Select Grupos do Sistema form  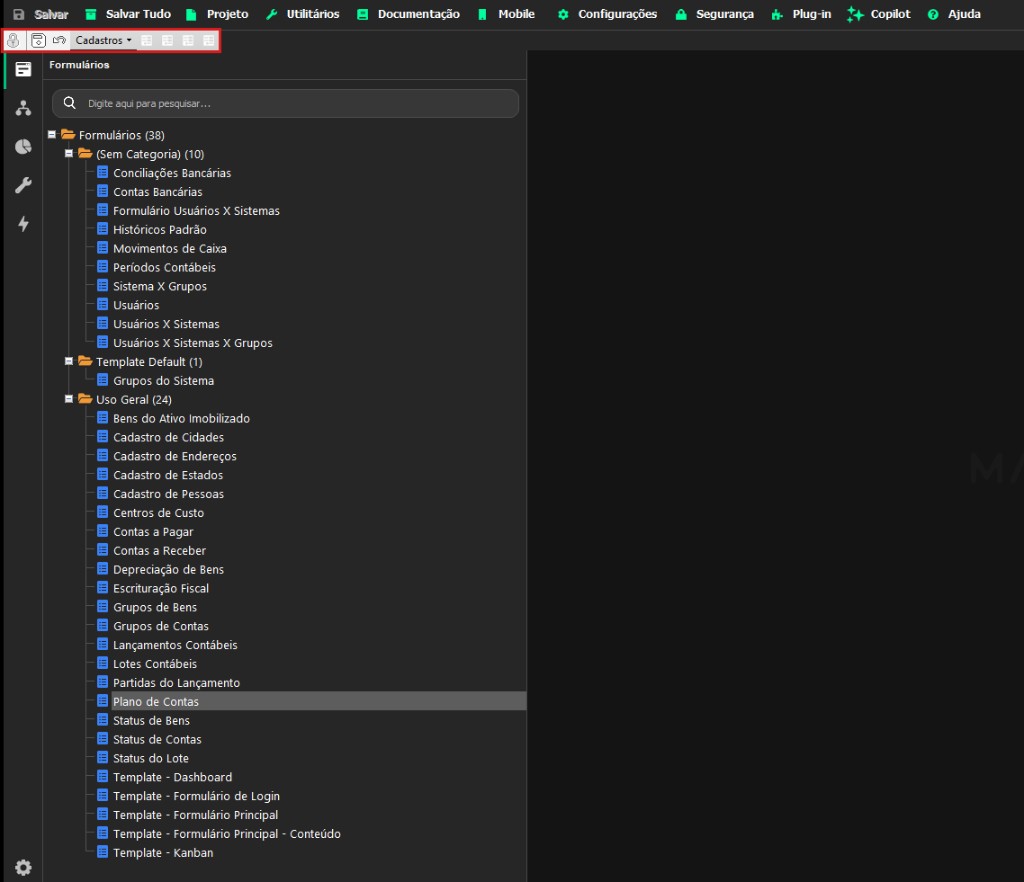click(x=163, y=381)
